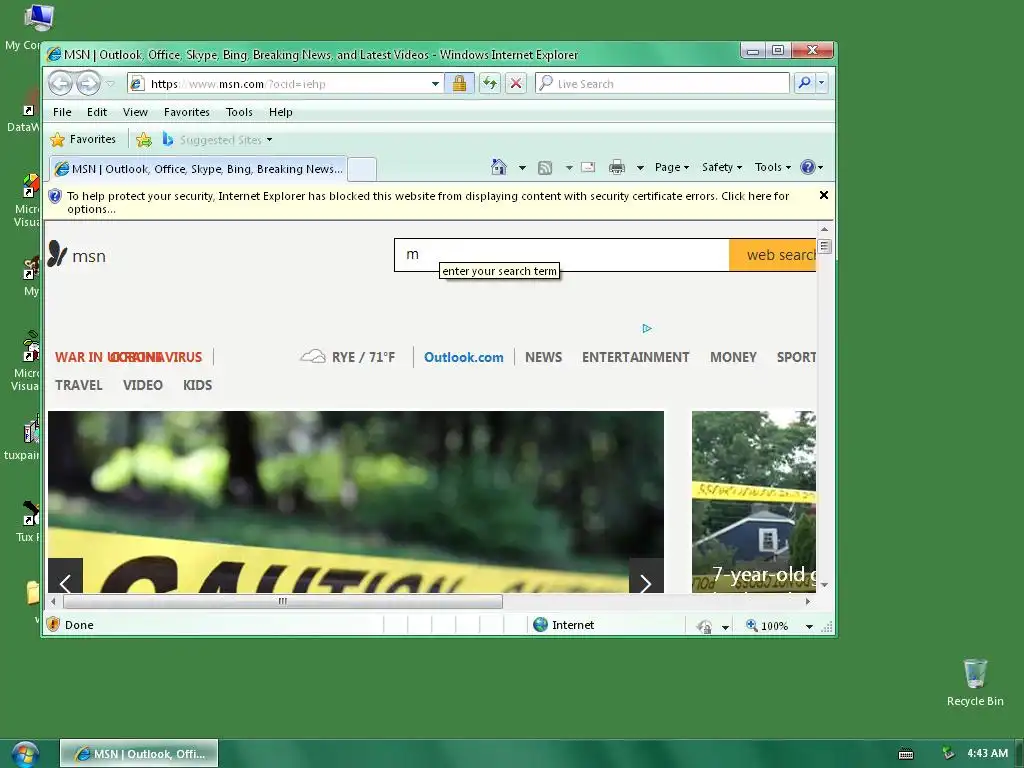Viewport: 1024px width, 768px height.
Task: Click the RSS feeds icon
Action: click(545, 168)
